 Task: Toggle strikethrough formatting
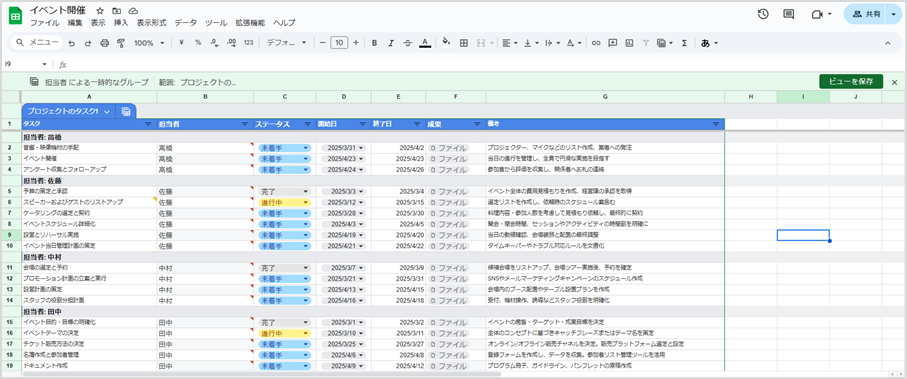pyautogui.click(x=408, y=43)
